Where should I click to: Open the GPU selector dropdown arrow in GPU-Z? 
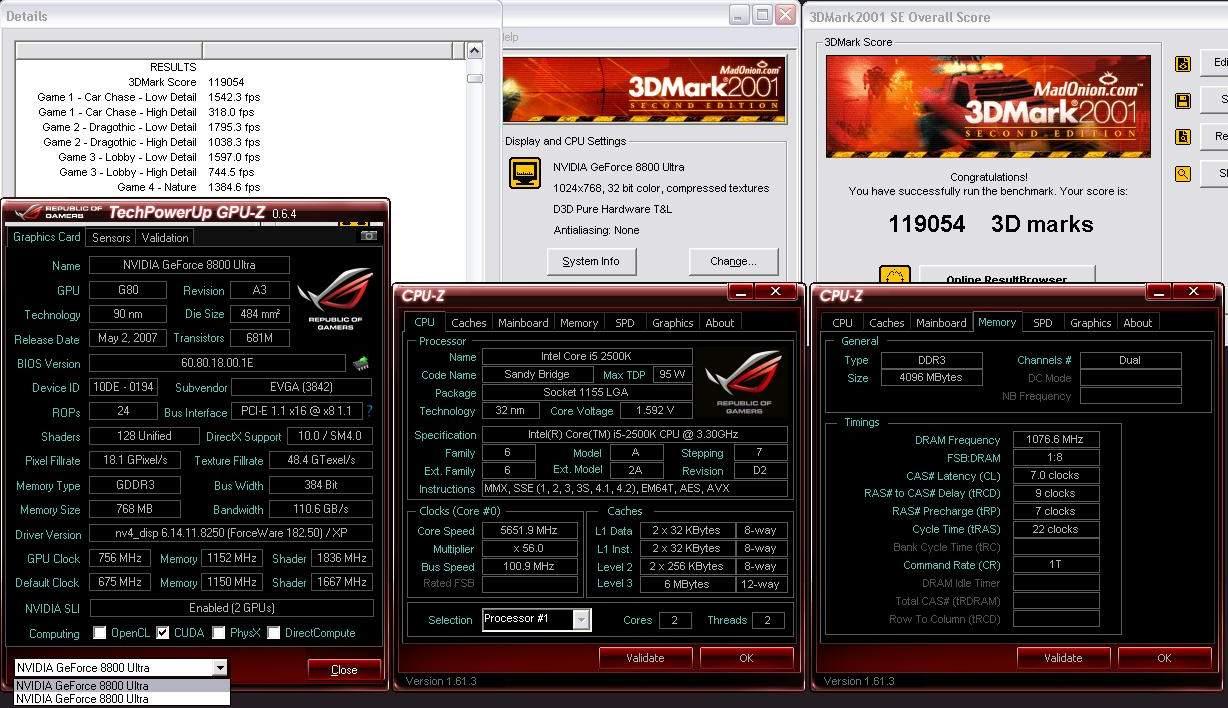[219, 668]
